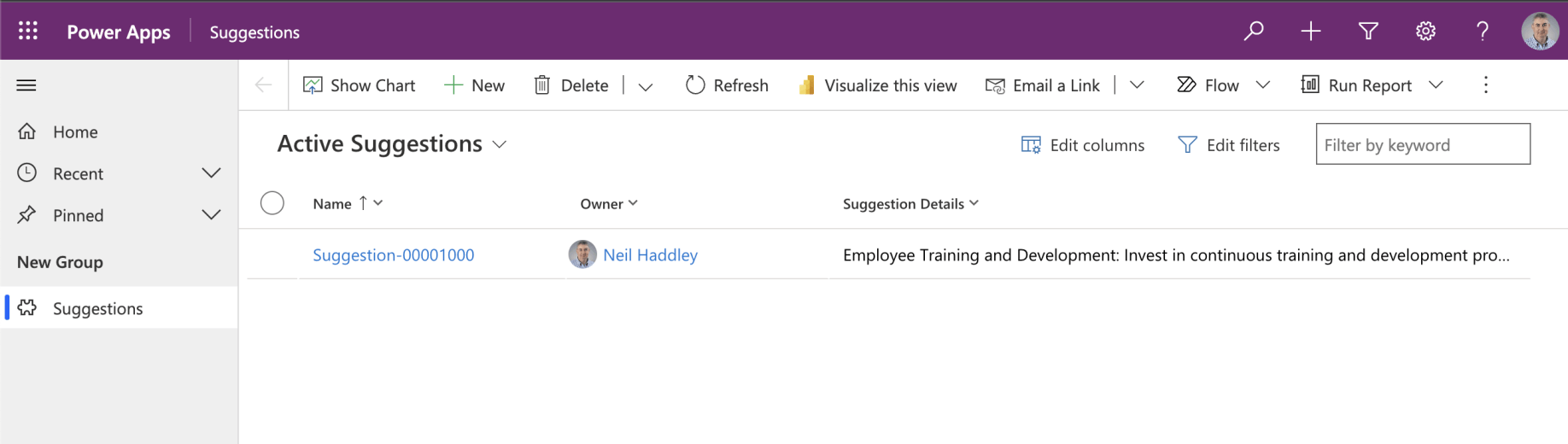
Task: Open the app launcher waffle icon
Action: tap(28, 32)
